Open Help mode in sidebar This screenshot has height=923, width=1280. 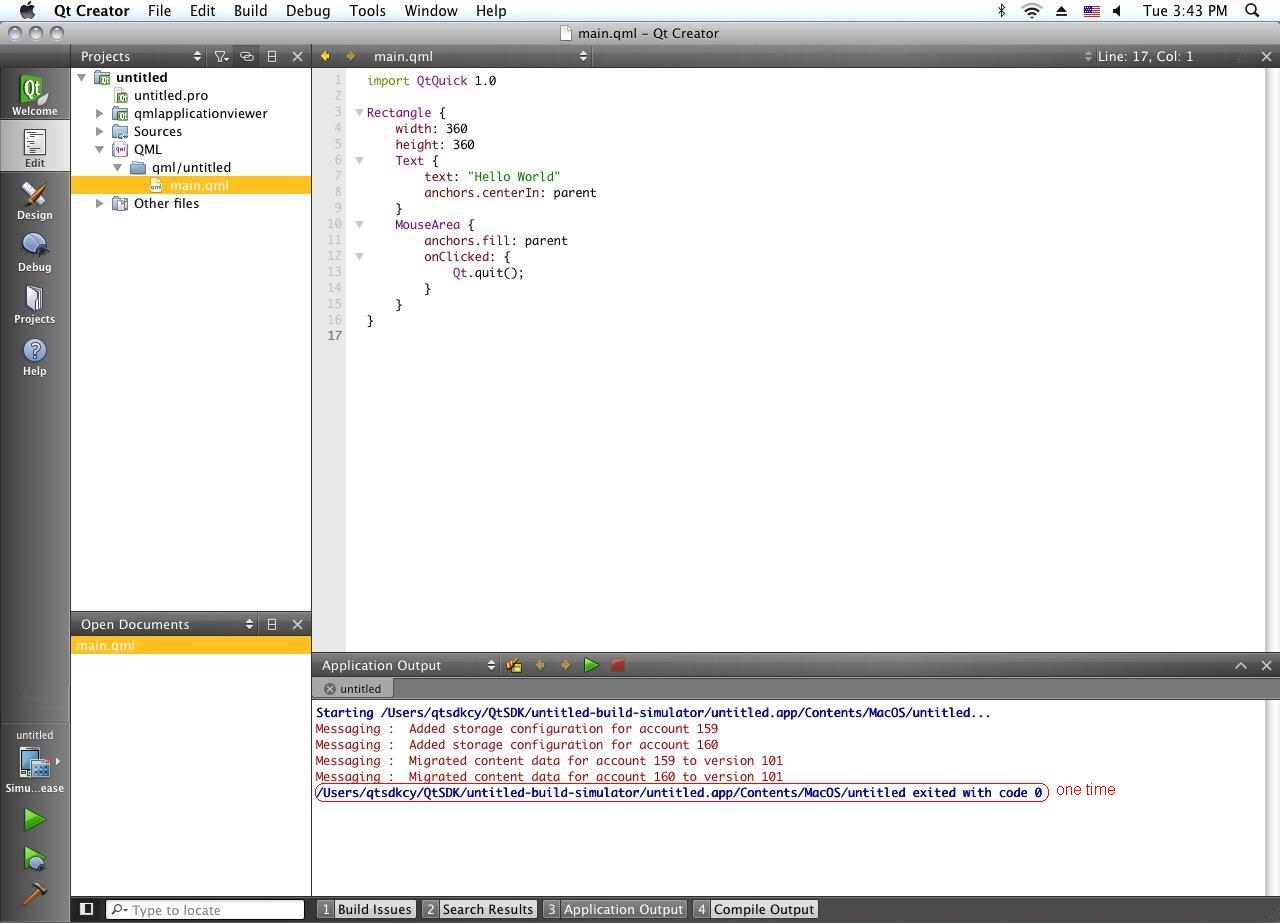click(x=34, y=355)
